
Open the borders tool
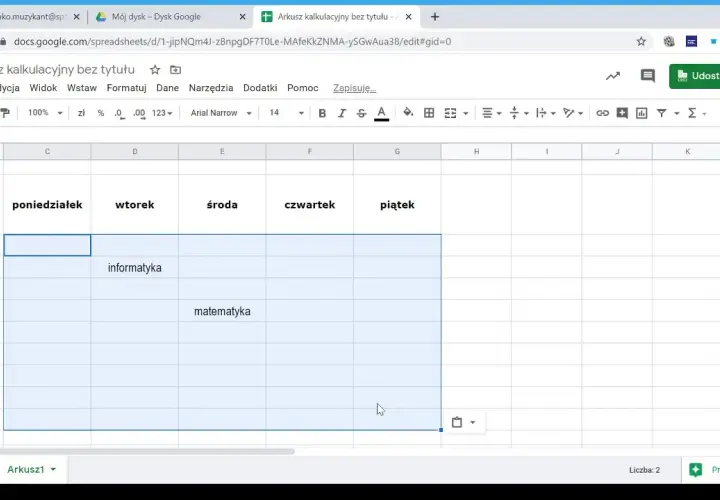429,113
